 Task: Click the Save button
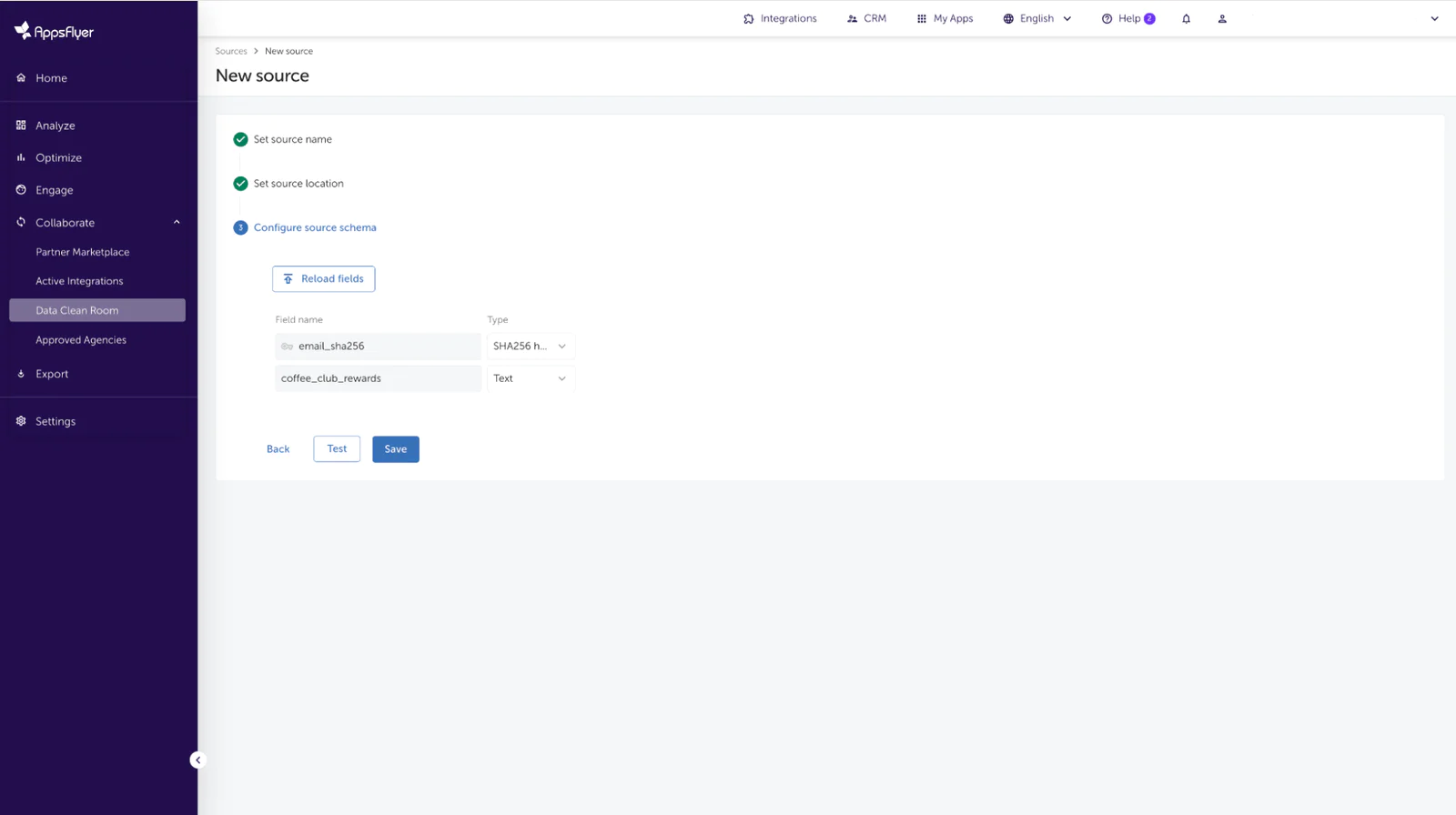(395, 449)
